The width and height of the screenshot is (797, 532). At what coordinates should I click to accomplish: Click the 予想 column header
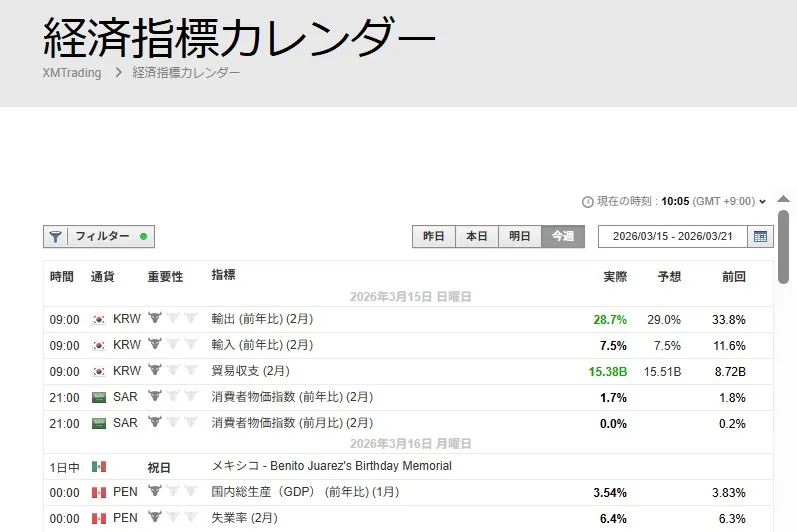[669, 277]
